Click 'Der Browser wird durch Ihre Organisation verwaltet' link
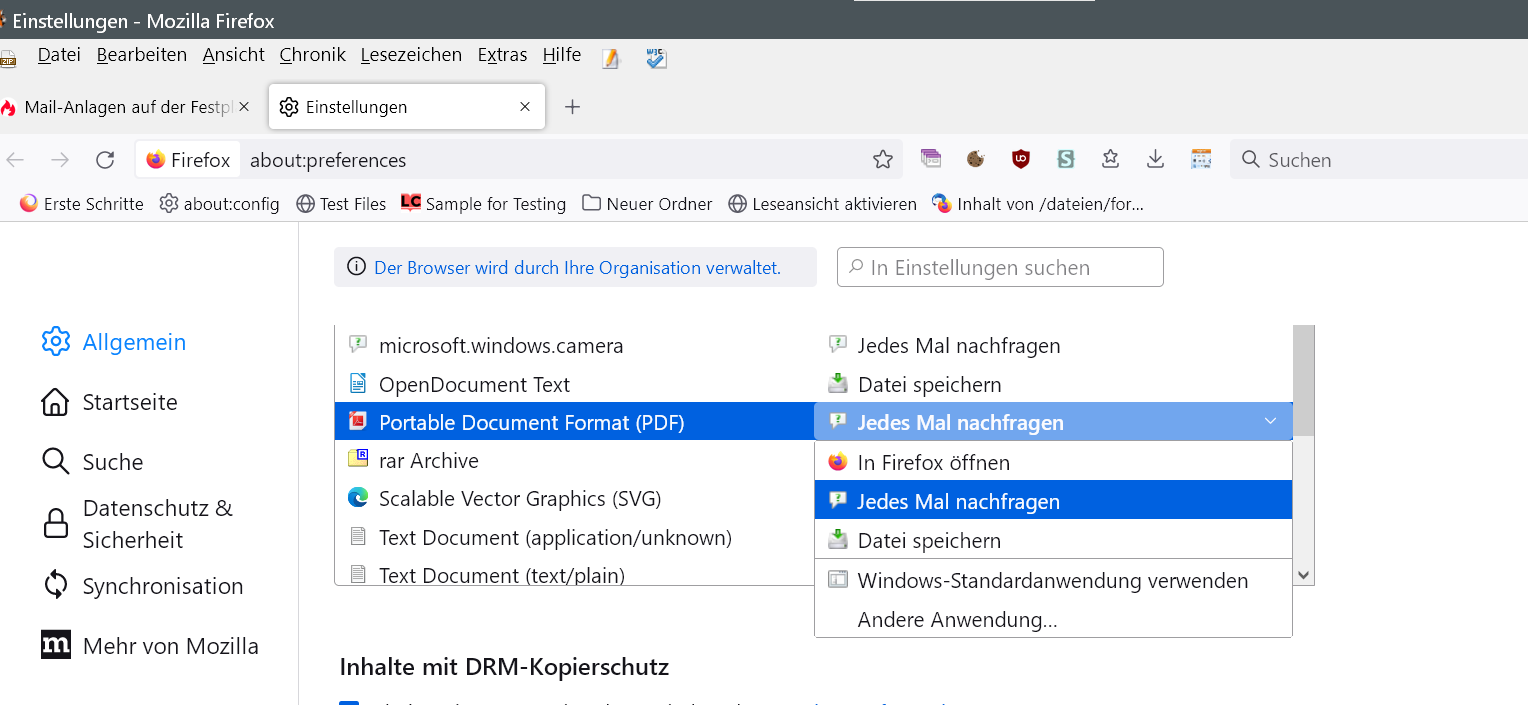The height and width of the screenshot is (705, 1528). click(577, 268)
